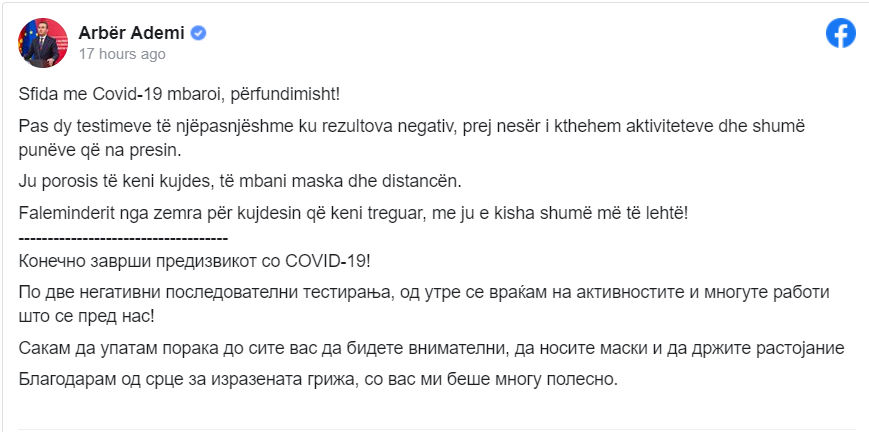Image resolution: width=869 pixels, height=432 pixels.
Task: Open the Arbër Ademi profile name link
Action: (x=133, y=33)
